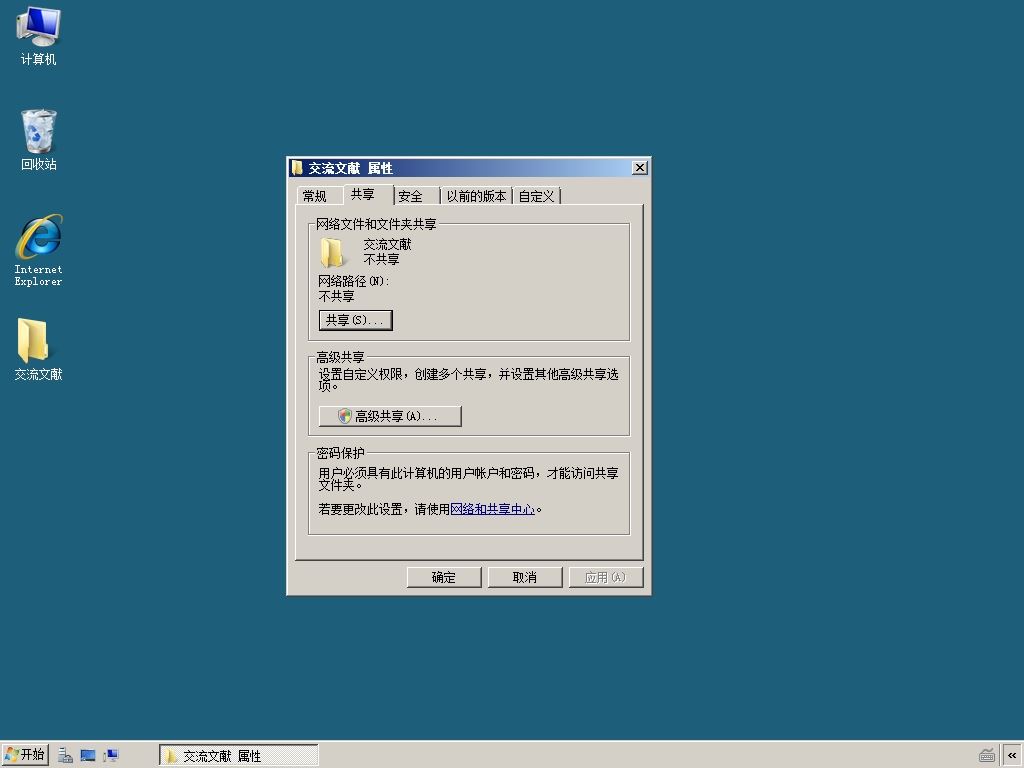Viewport: 1024px width, 768px height.
Task: Click the 高级共享 group heading
Action: pyautogui.click(x=340, y=357)
